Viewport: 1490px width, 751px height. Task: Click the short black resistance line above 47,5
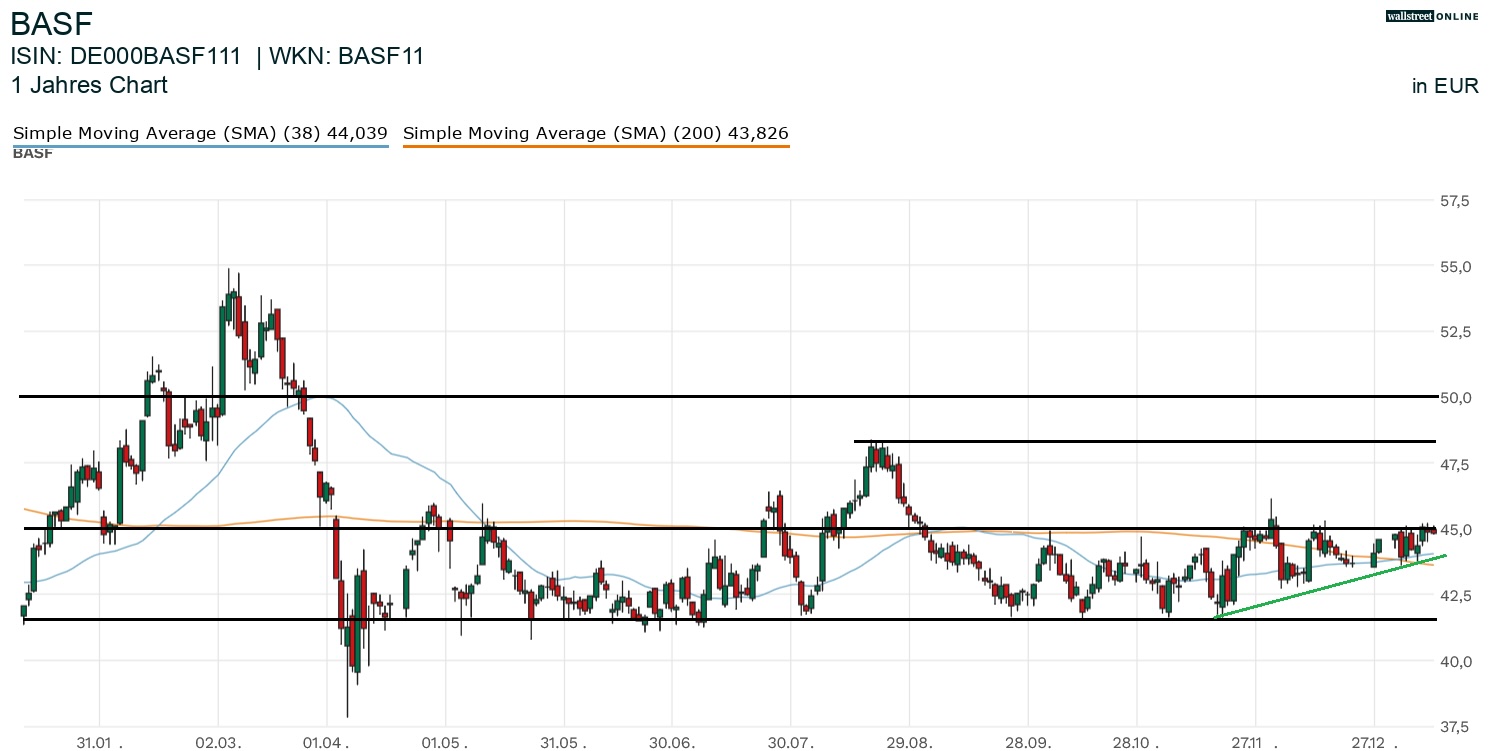pyautogui.click(x=1144, y=441)
